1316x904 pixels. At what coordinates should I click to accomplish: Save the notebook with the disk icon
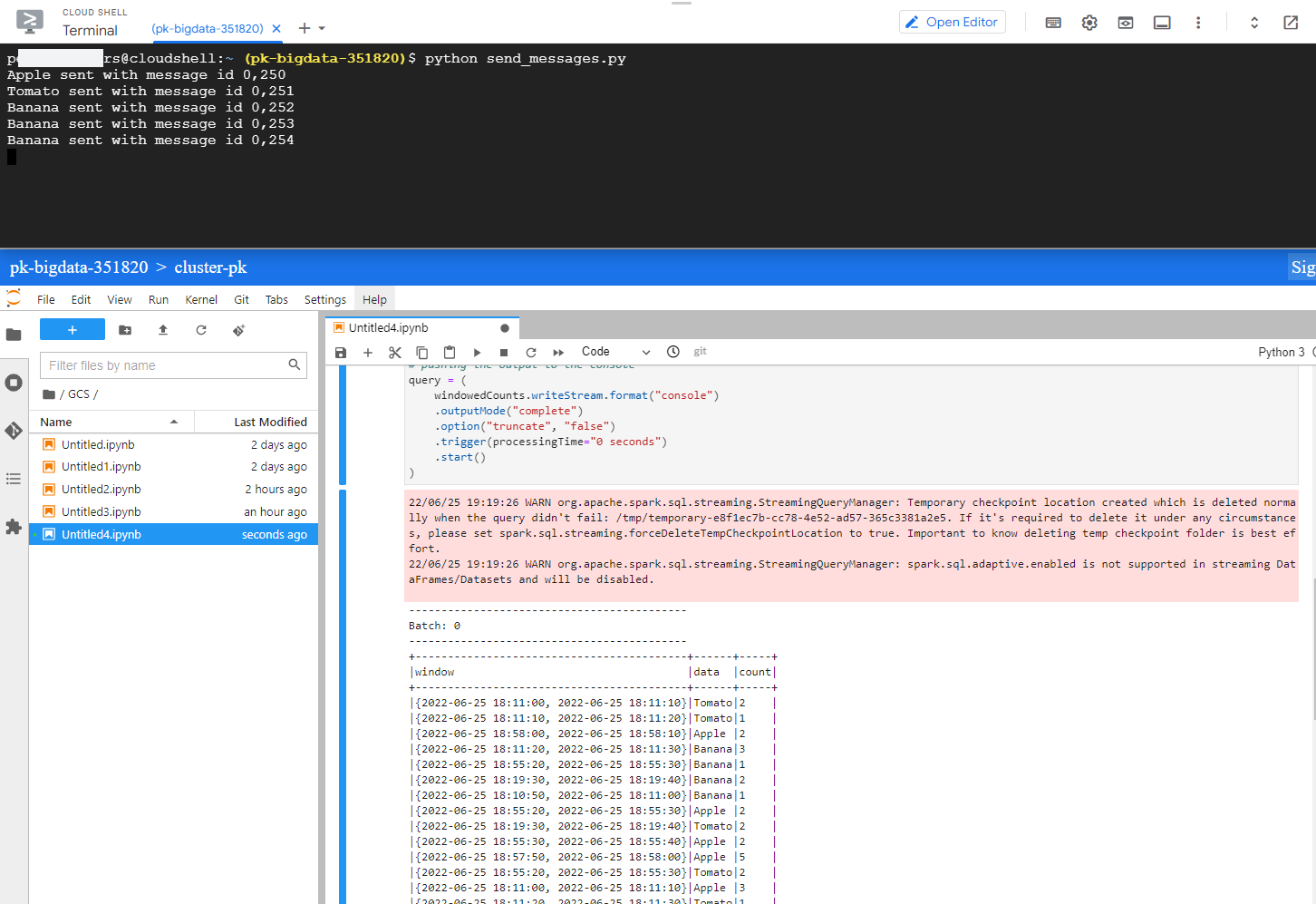click(x=341, y=352)
